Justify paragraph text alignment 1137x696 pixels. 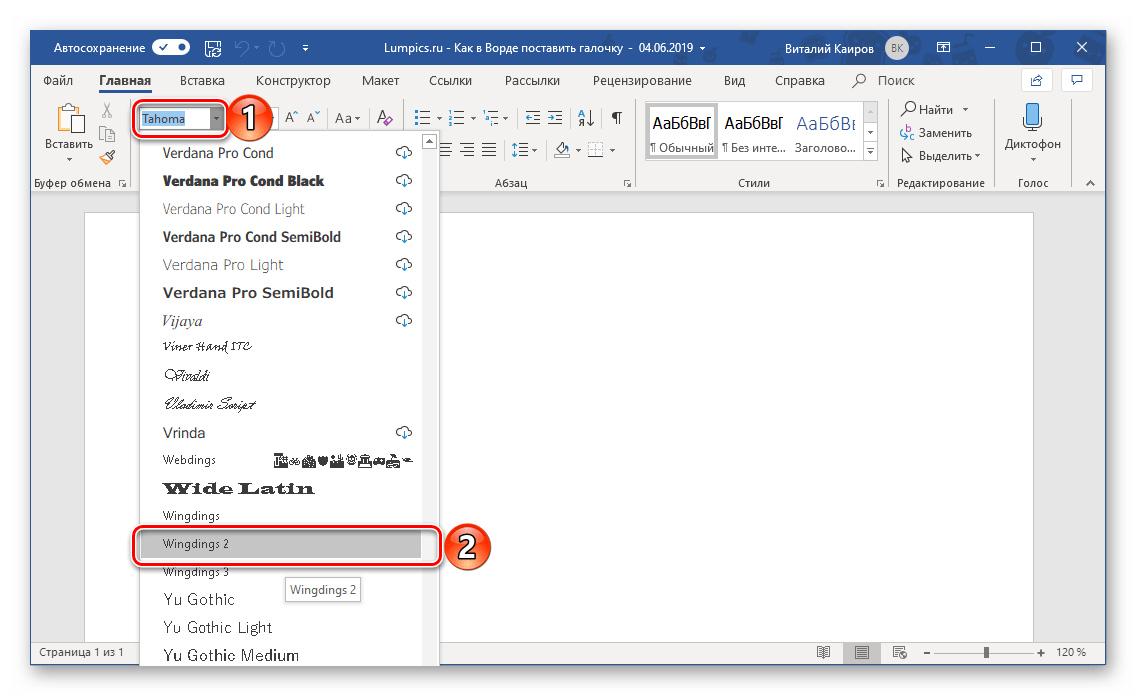click(x=489, y=150)
